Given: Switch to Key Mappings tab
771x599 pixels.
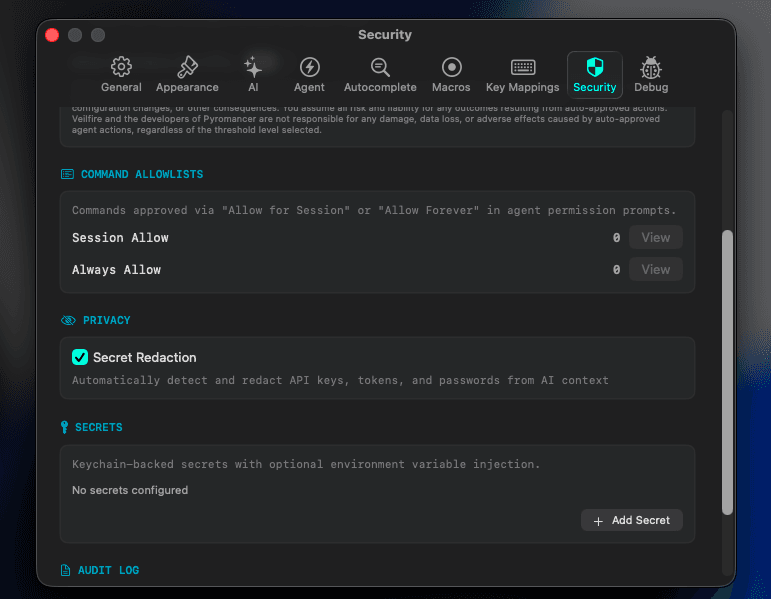Looking at the screenshot, I should (522, 75).
